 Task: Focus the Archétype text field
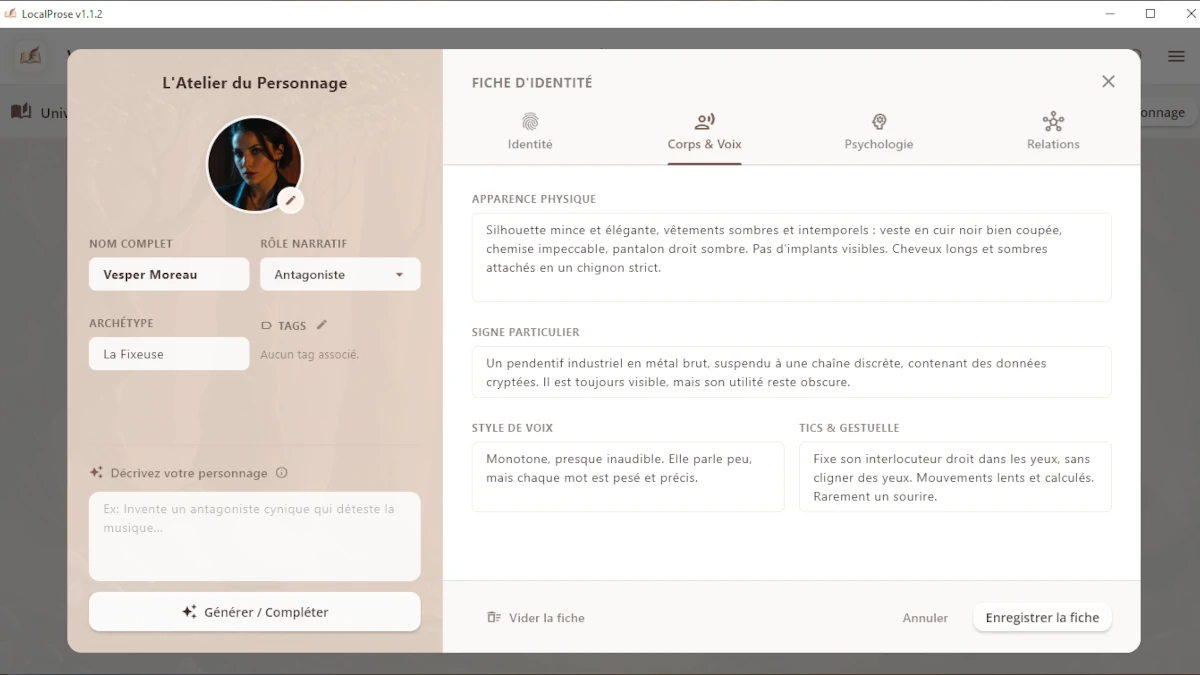pos(169,354)
